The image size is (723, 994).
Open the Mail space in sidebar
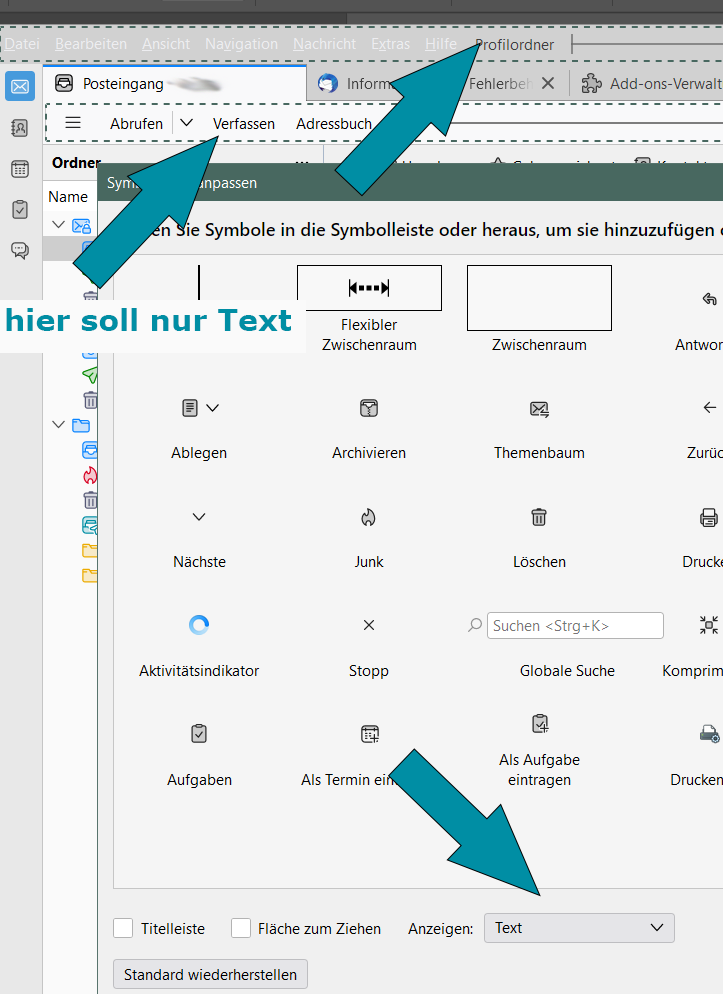click(20, 87)
